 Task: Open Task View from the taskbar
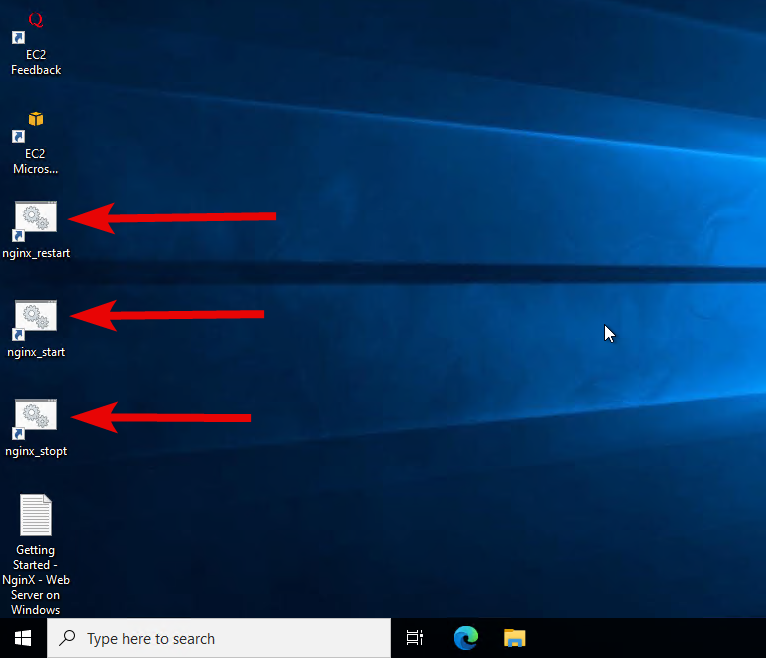pos(415,638)
